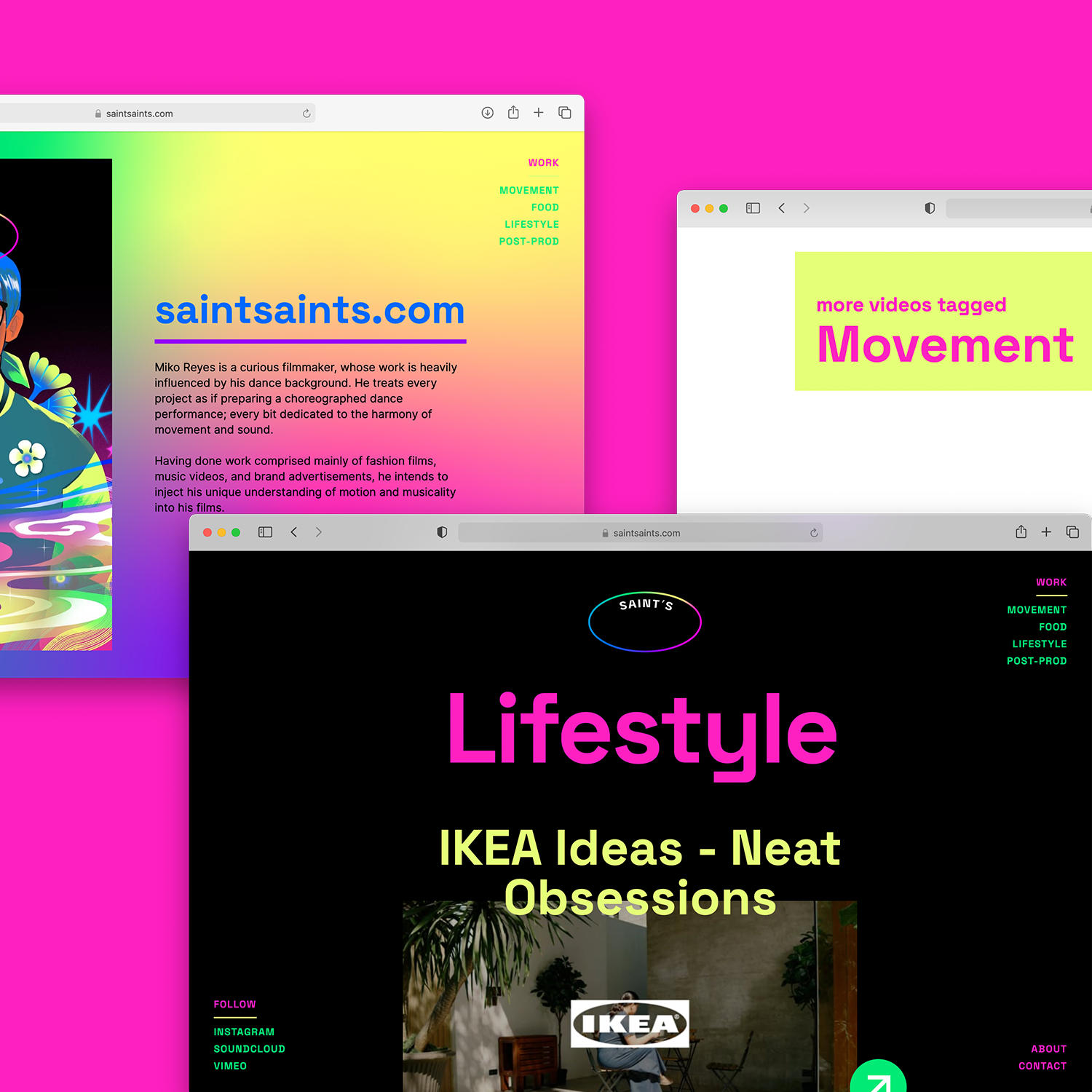The height and width of the screenshot is (1092, 1092).
Task: Click the SAINT'S oval logo
Action: [645, 621]
